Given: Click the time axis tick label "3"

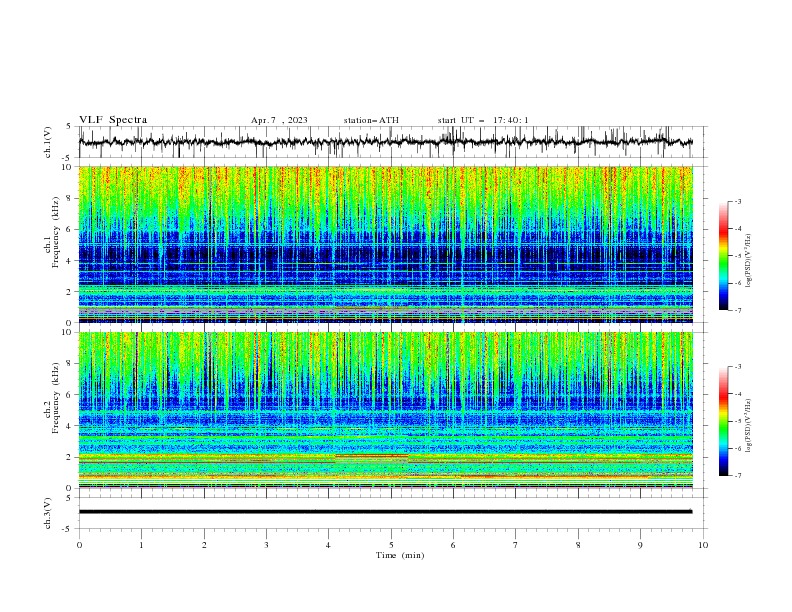Looking at the screenshot, I should coord(266,545).
